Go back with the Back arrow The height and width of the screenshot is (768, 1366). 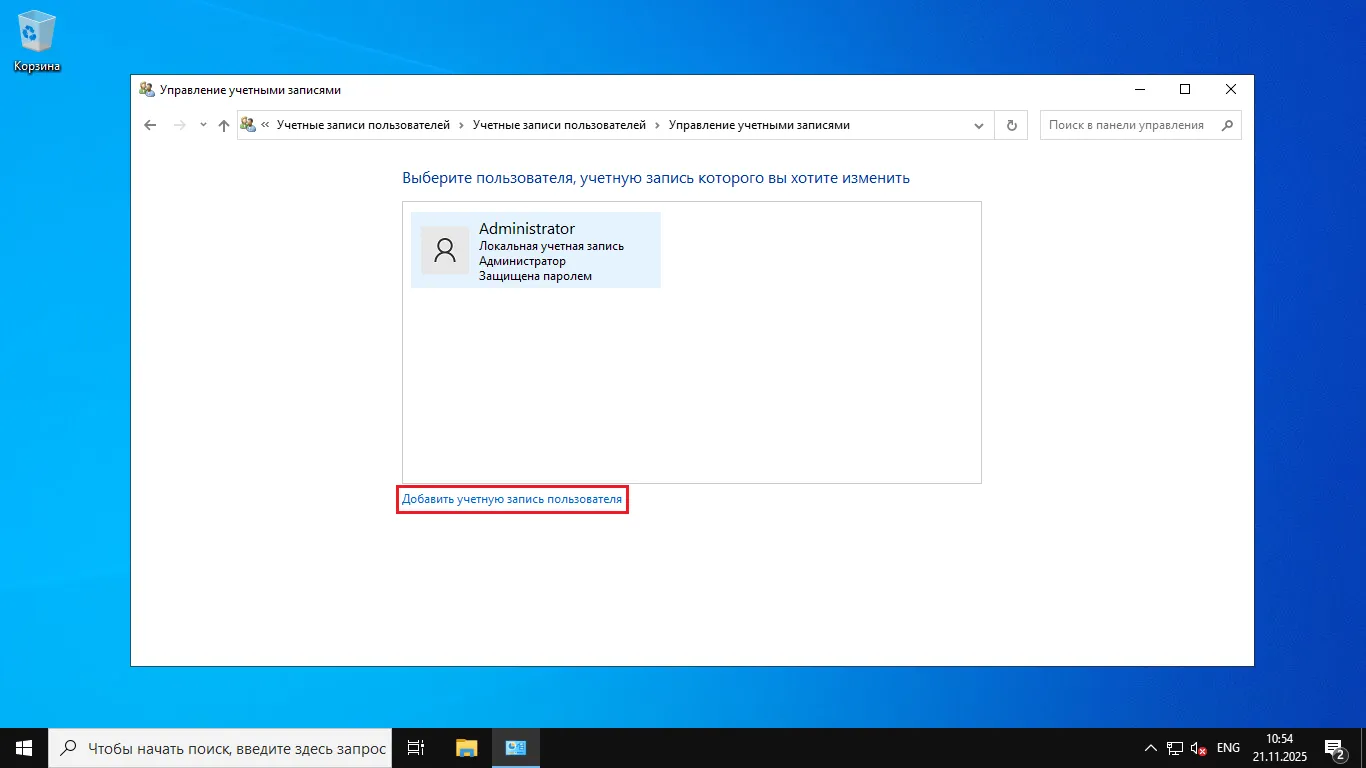coord(150,125)
